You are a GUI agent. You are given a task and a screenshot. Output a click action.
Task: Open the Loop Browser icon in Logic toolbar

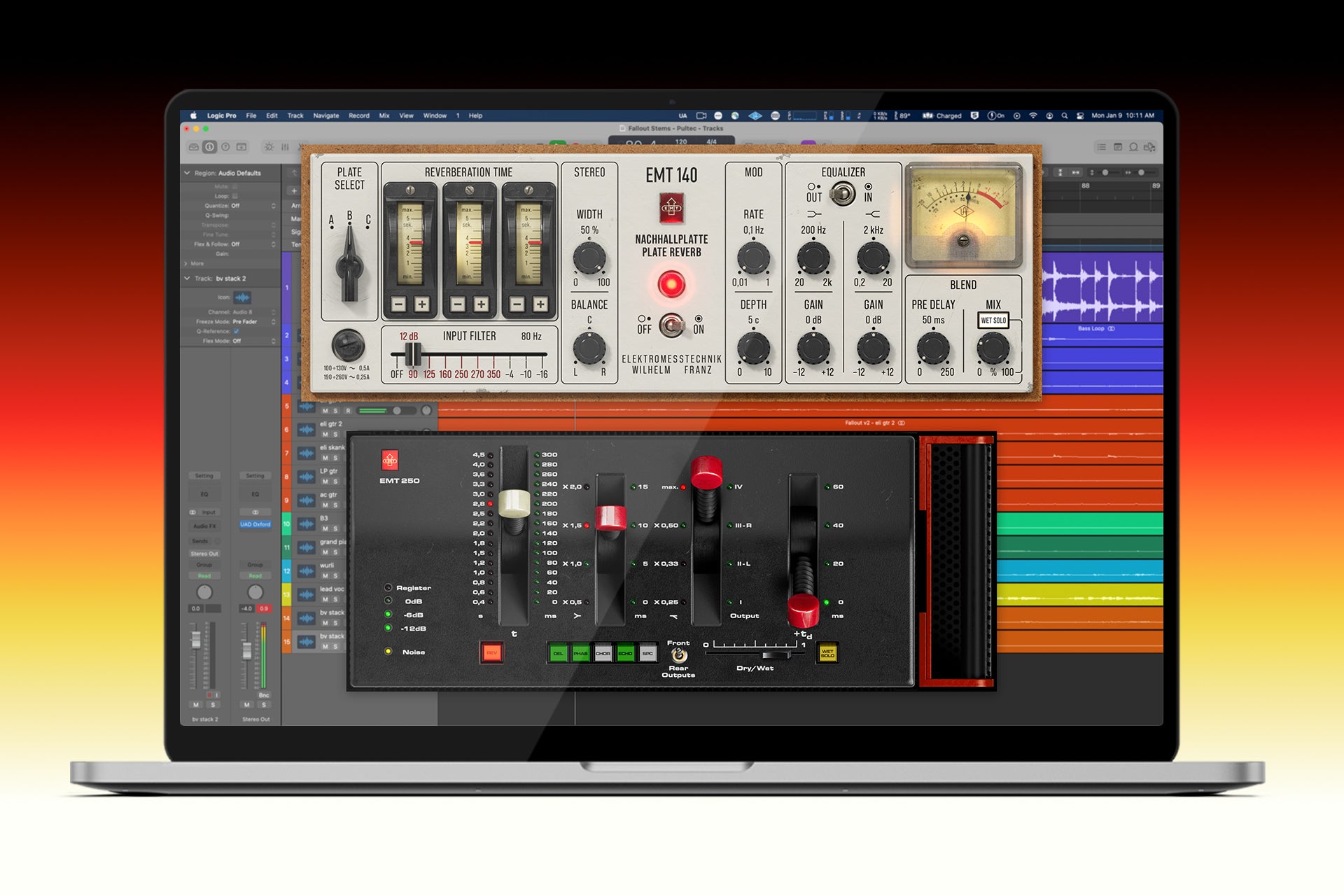click(1133, 147)
